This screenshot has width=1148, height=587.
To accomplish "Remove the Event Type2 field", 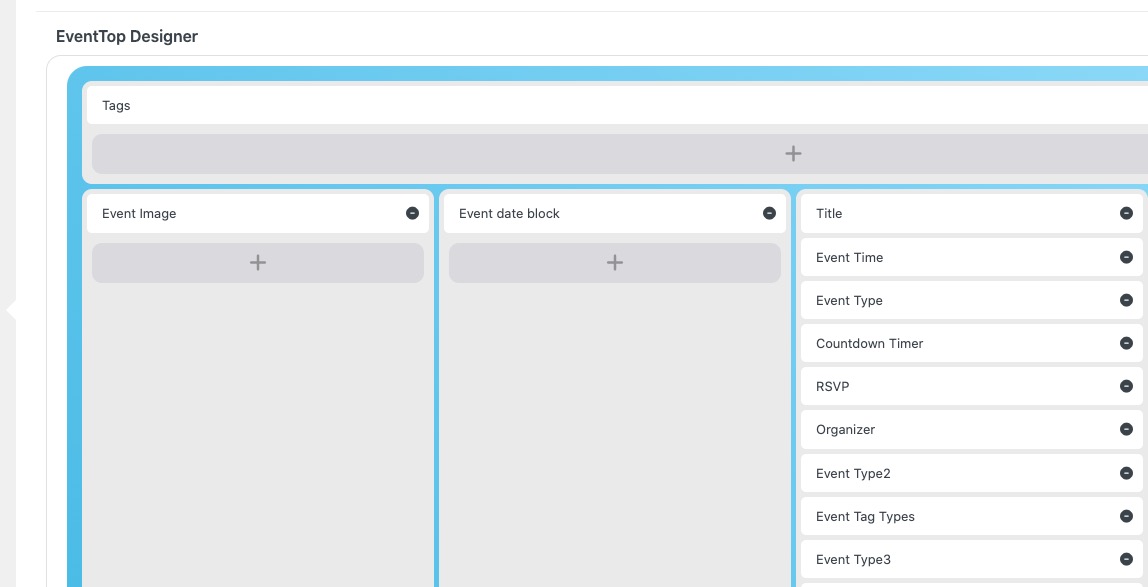I will [1126, 473].
